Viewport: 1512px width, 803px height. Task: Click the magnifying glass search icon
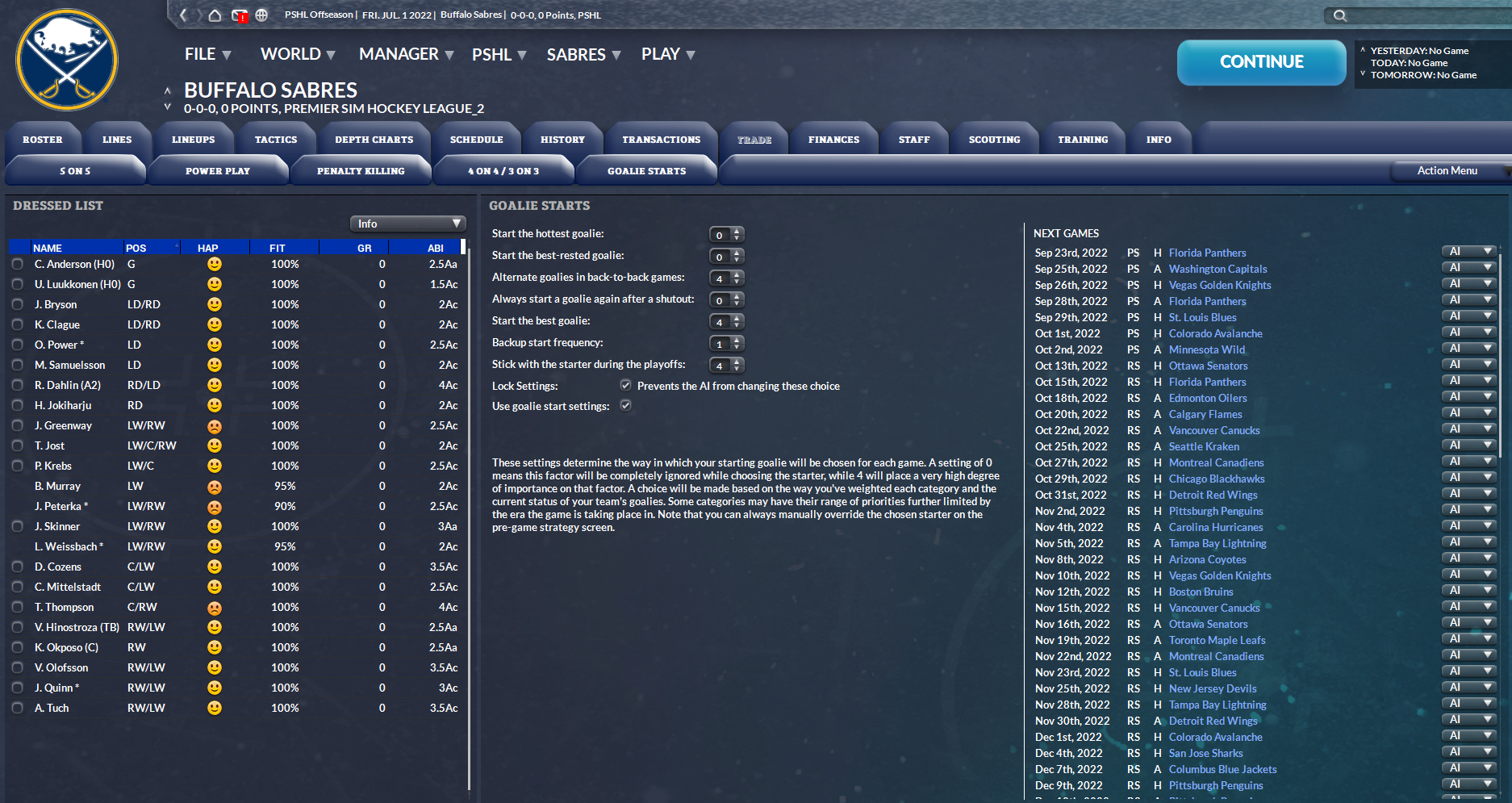pyautogui.click(x=1339, y=15)
